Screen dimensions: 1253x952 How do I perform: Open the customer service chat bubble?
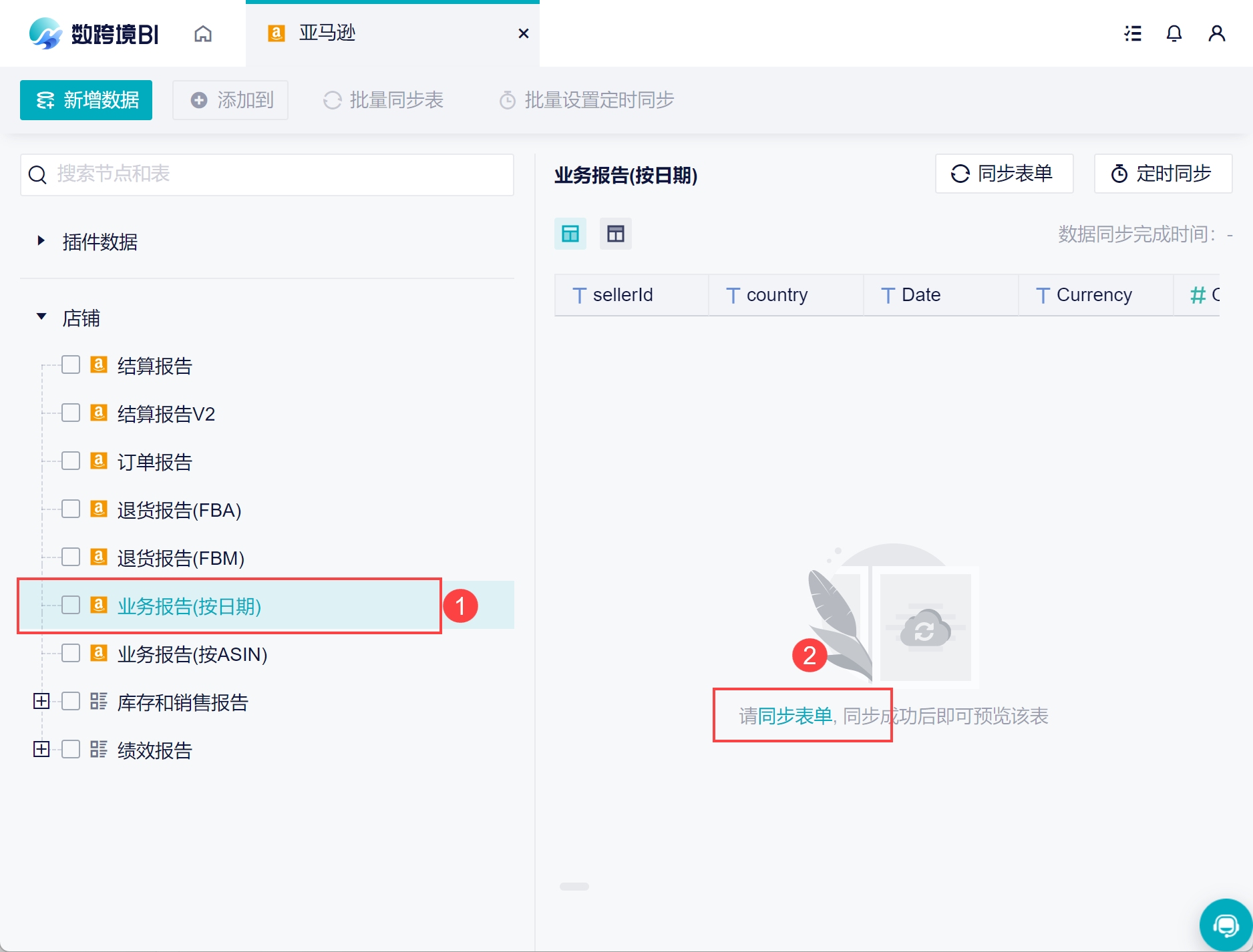1226,925
